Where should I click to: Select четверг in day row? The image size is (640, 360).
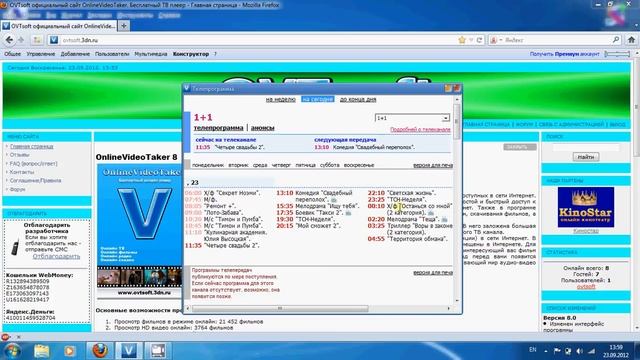(281, 165)
